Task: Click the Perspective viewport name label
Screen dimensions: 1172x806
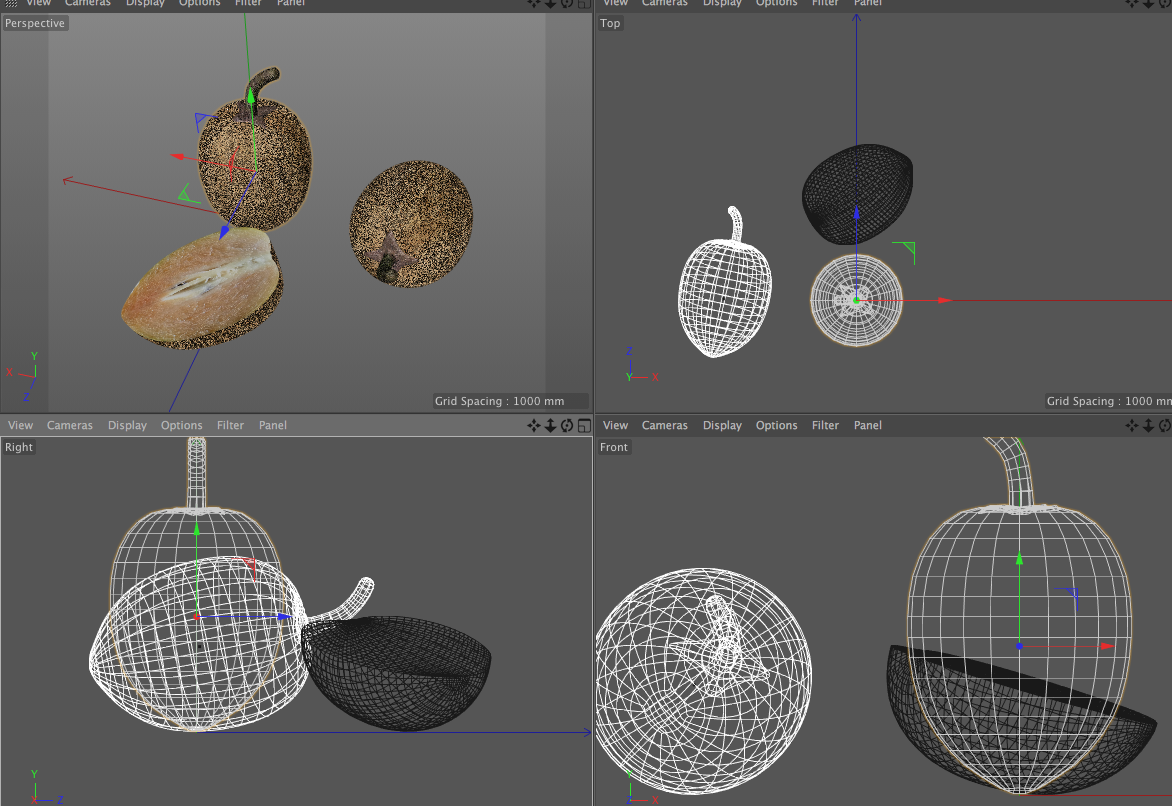Action: 35,23
